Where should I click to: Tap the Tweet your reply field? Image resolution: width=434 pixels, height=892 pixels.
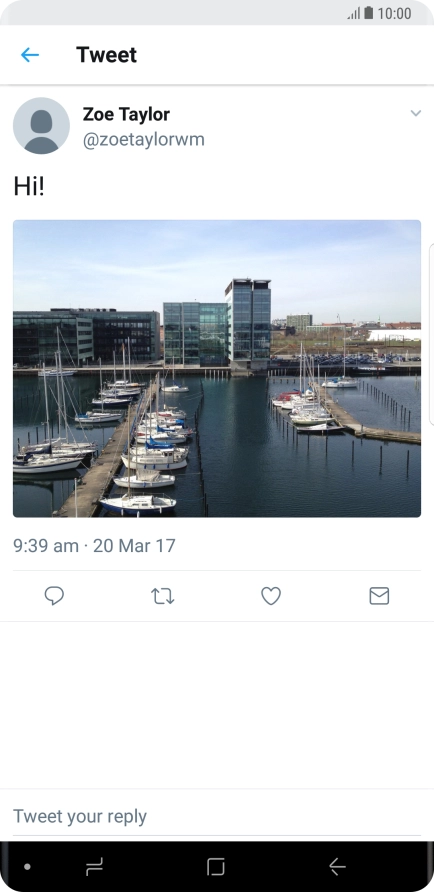217,816
